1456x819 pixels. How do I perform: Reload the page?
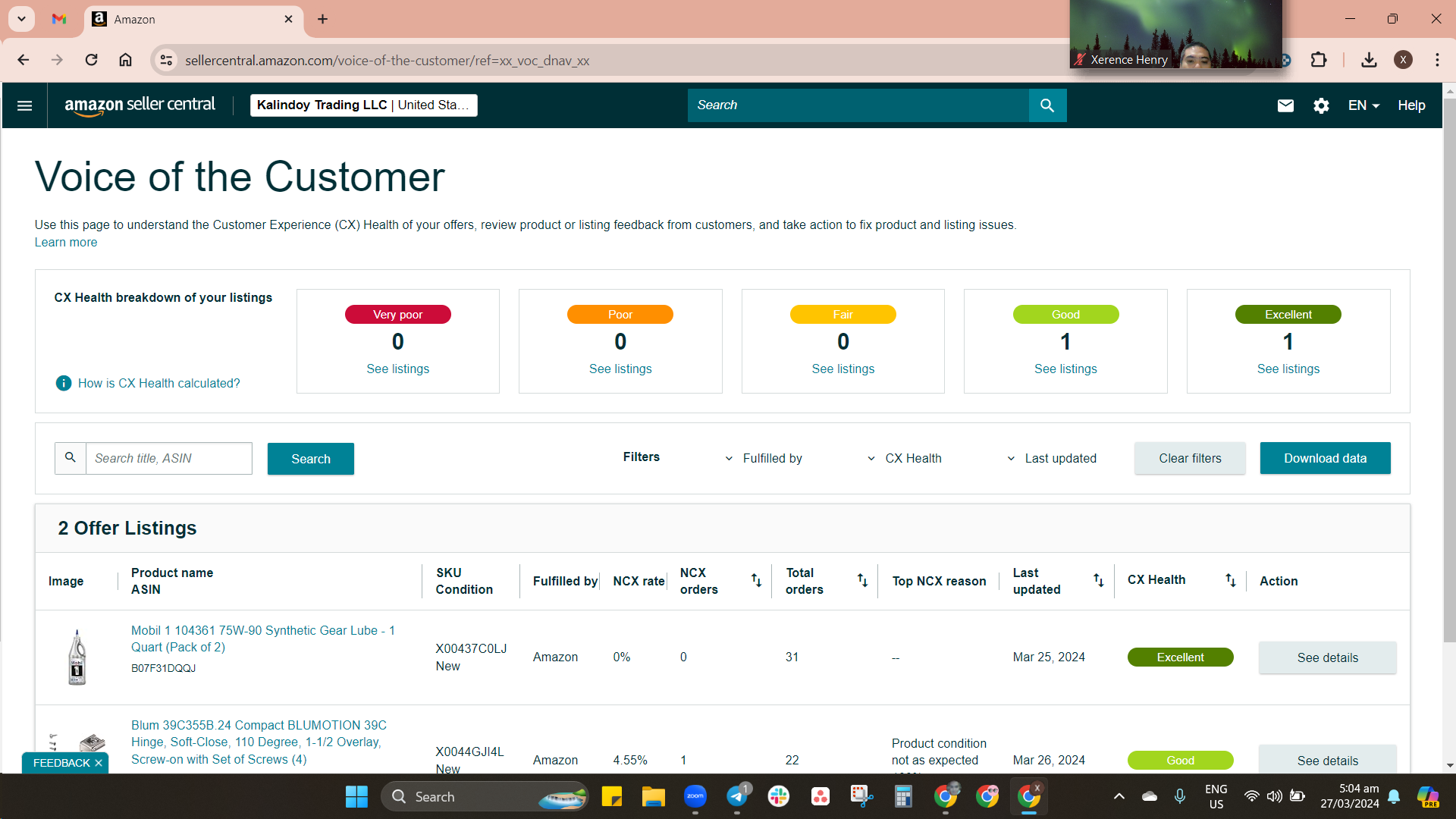point(91,60)
